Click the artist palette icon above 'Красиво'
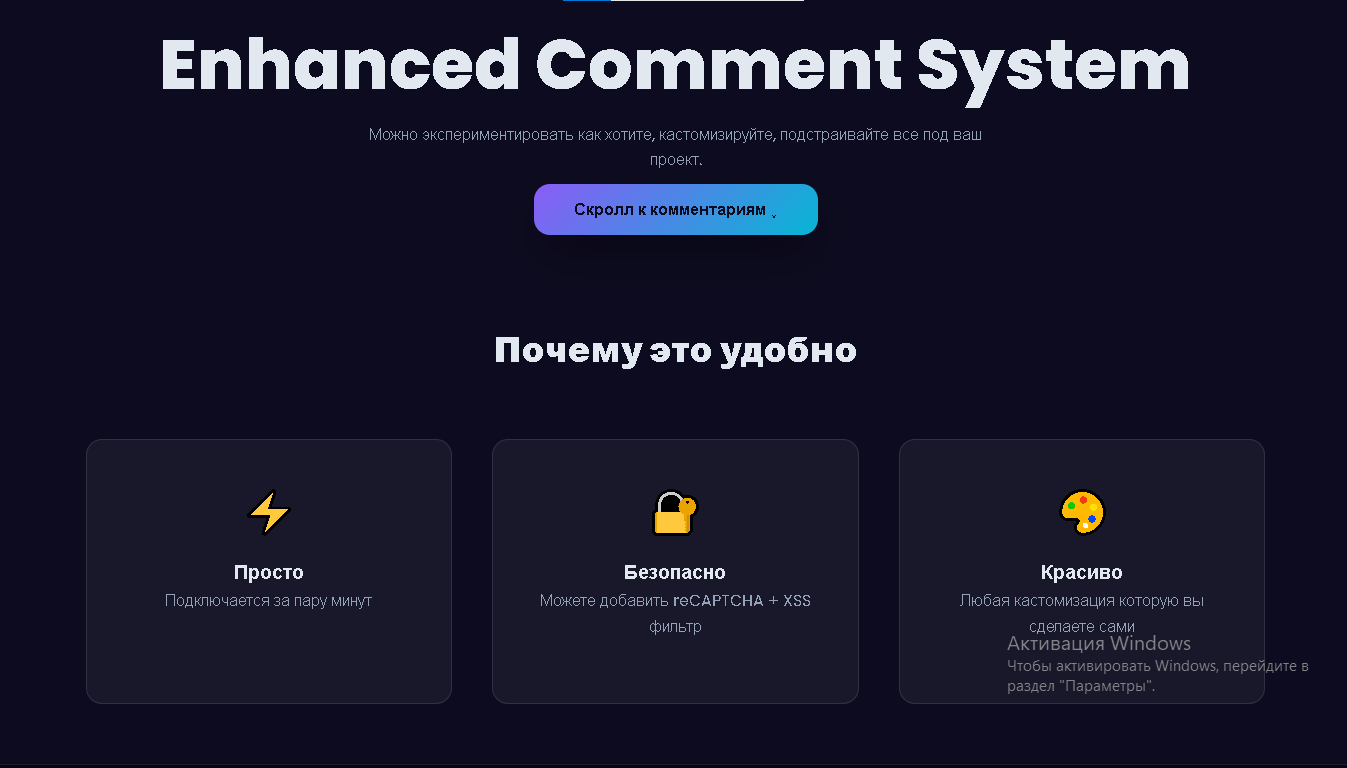Image resolution: width=1347 pixels, height=768 pixels. 1082,513
